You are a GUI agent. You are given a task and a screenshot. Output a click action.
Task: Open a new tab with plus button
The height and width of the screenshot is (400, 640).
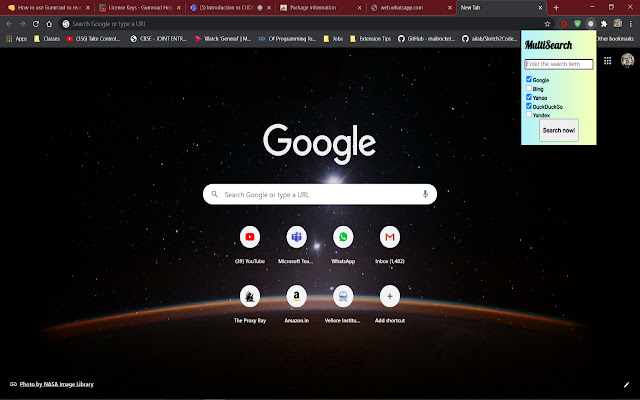coord(556,8)
